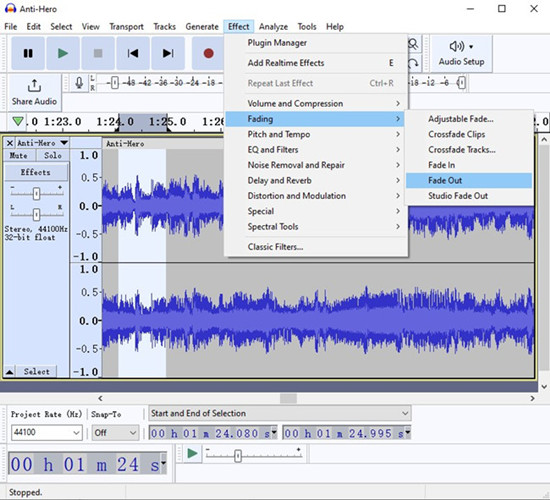Click the red Record button
Viewport: 550px width, 500px height.
[208, 53]
